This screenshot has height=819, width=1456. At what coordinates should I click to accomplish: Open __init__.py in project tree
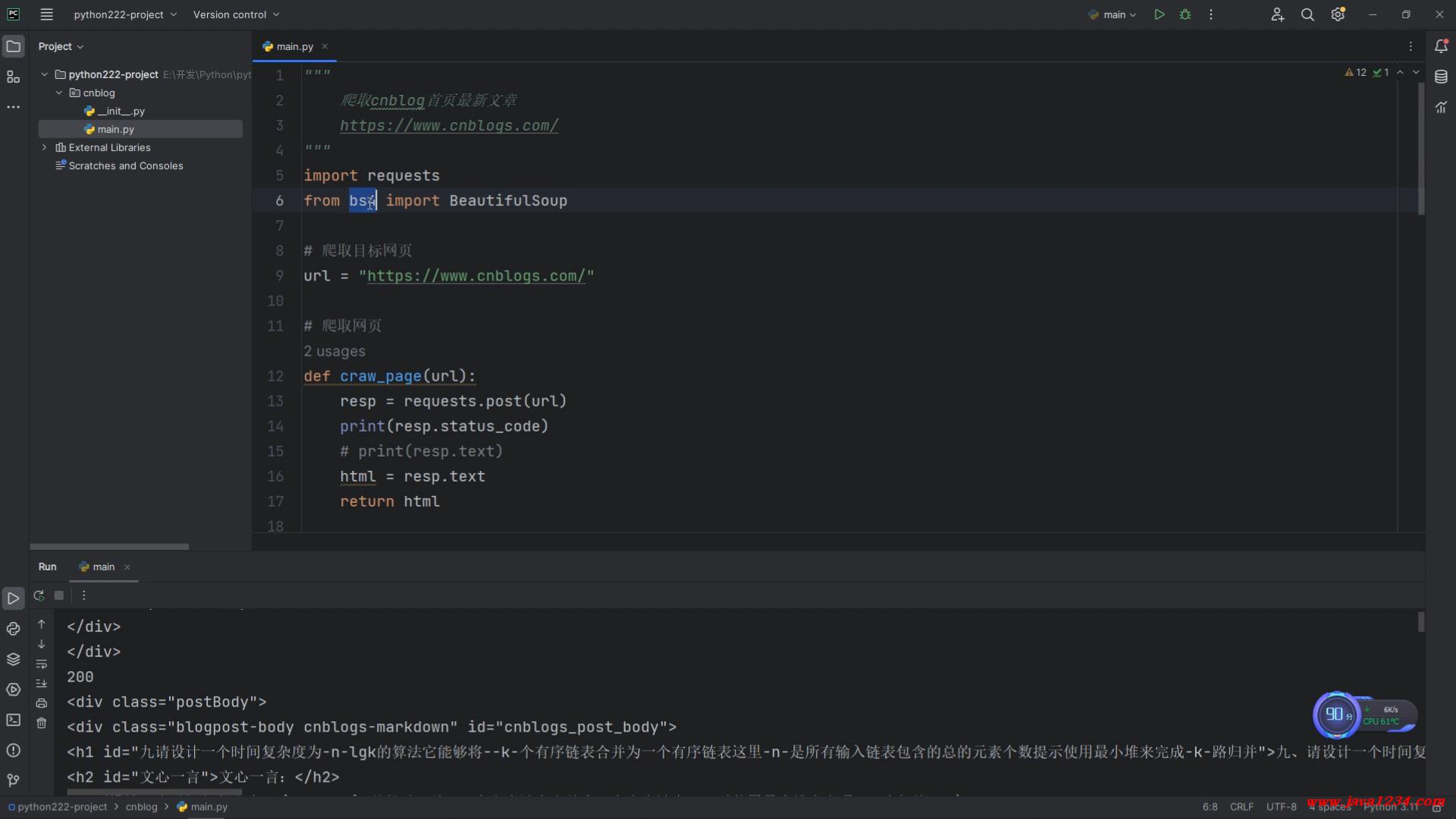(x=115, y=111)
